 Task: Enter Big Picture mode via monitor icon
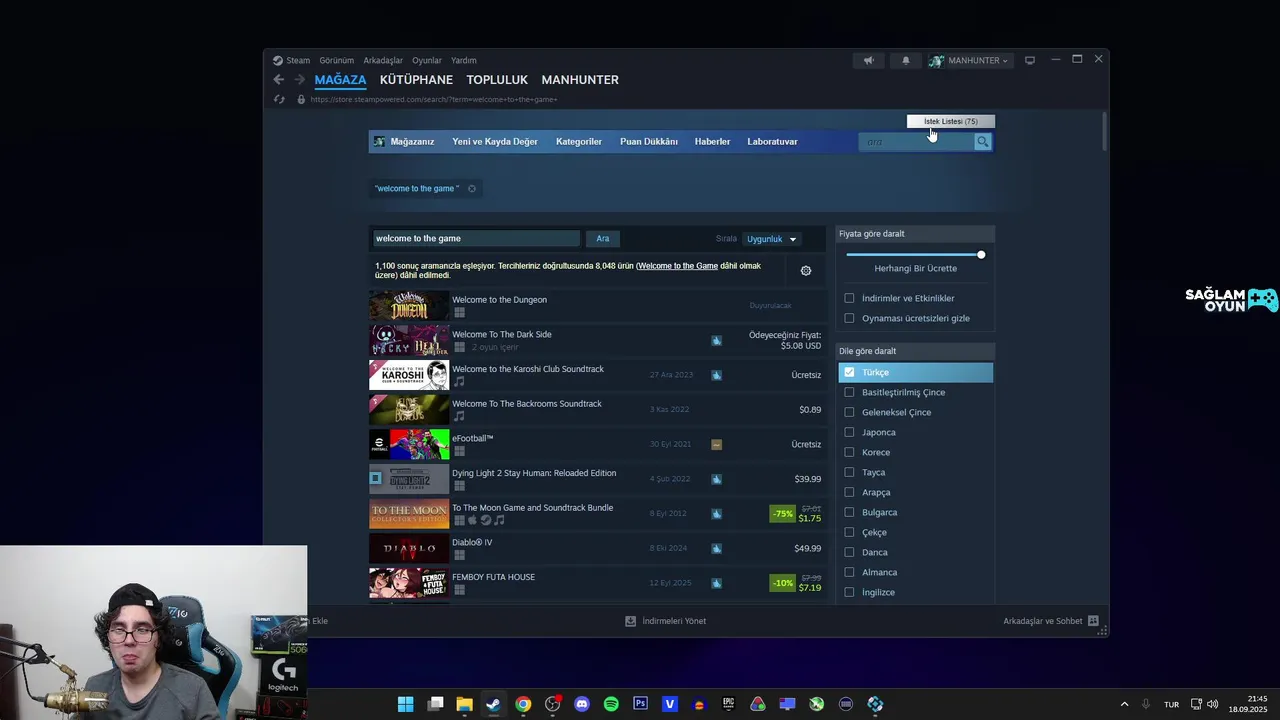[x=1030, y=60]
